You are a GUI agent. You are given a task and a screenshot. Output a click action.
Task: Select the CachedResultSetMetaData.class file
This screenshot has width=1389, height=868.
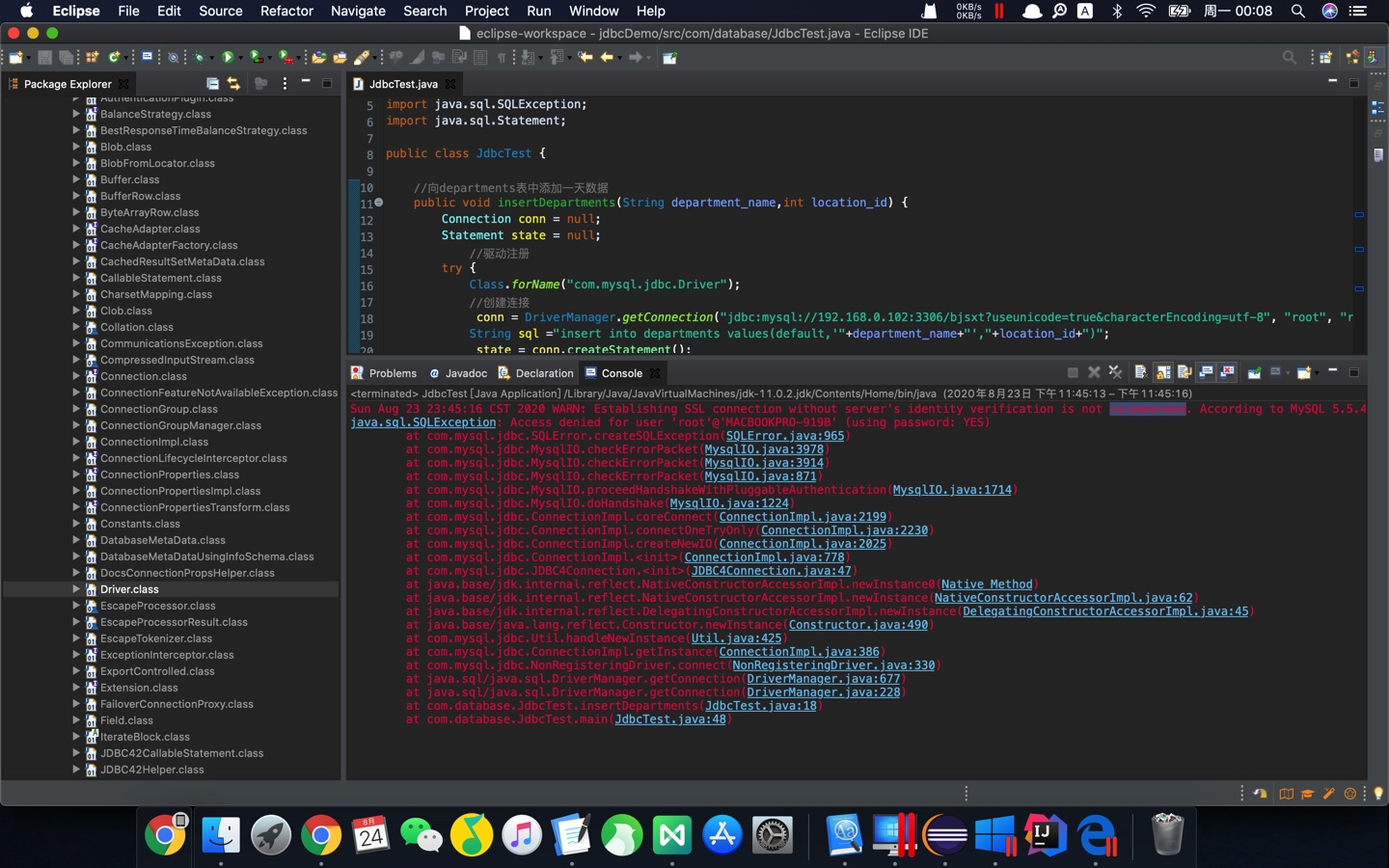click(x=182, y=261)
